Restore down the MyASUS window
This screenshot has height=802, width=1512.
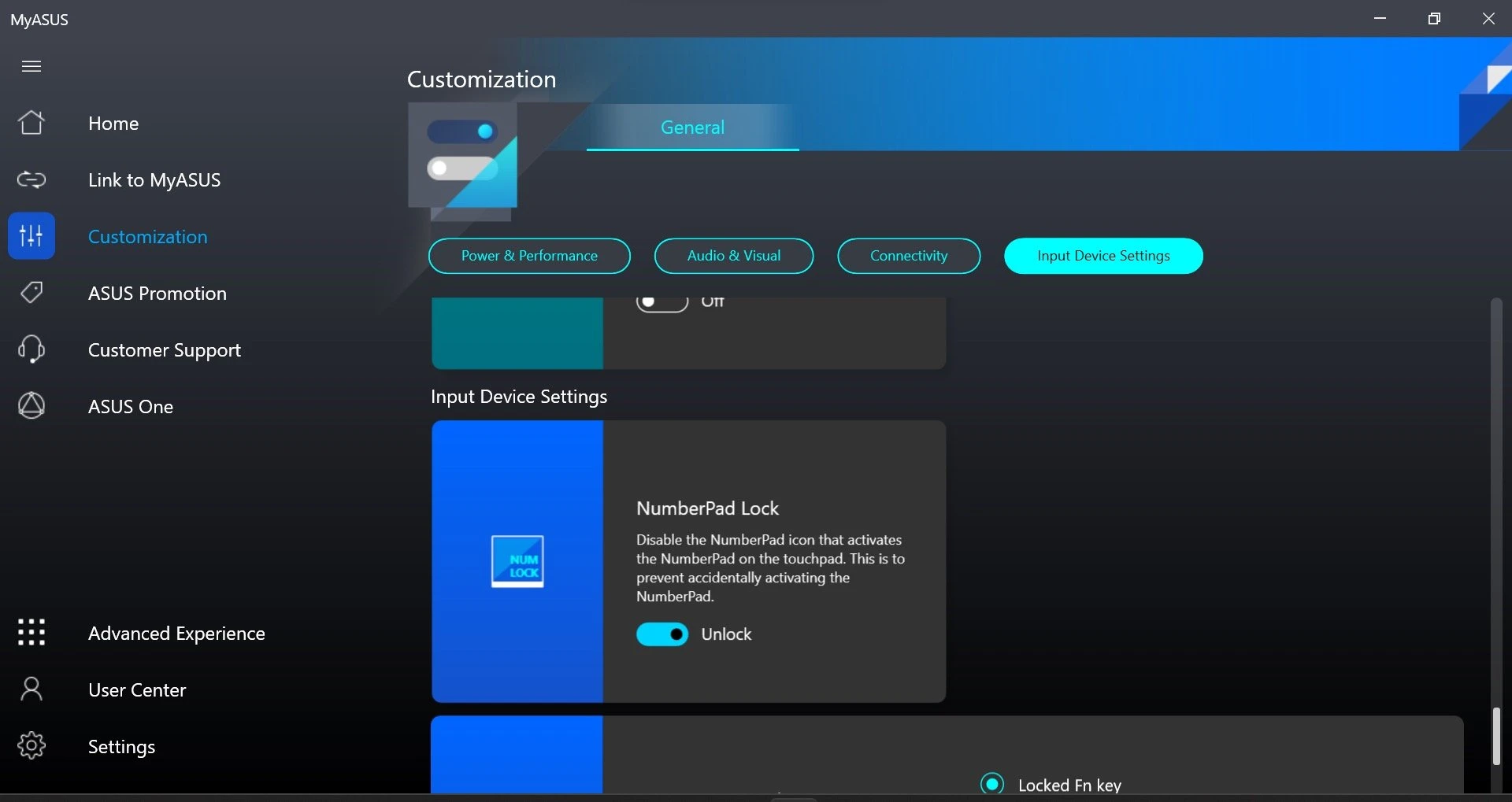tap(1434, 18)
